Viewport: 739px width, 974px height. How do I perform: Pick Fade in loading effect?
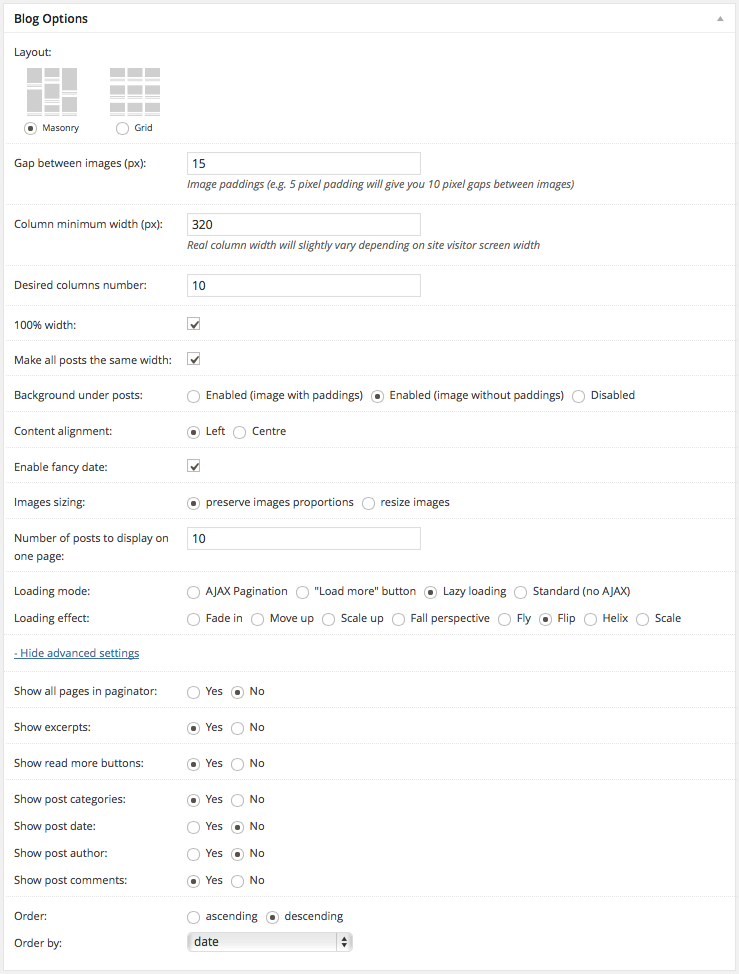194,619
